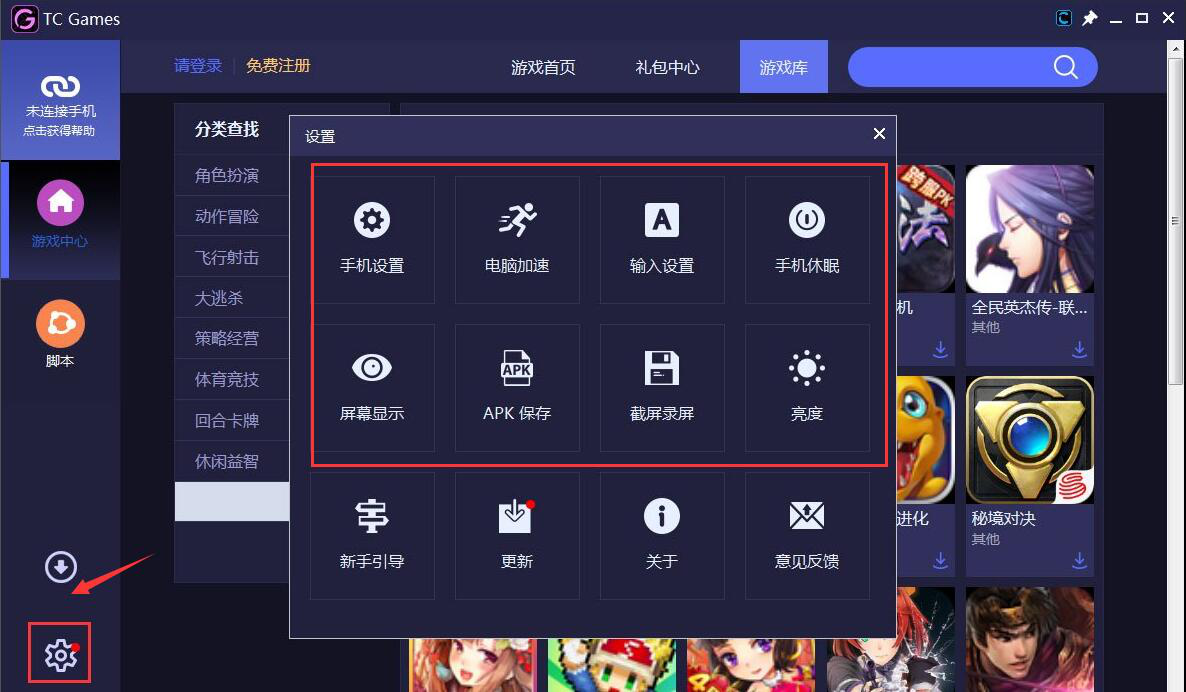Switch to 礼包中心 tab
The image size is (1186, 692).
pyautogui.click(x=667, y=67)
